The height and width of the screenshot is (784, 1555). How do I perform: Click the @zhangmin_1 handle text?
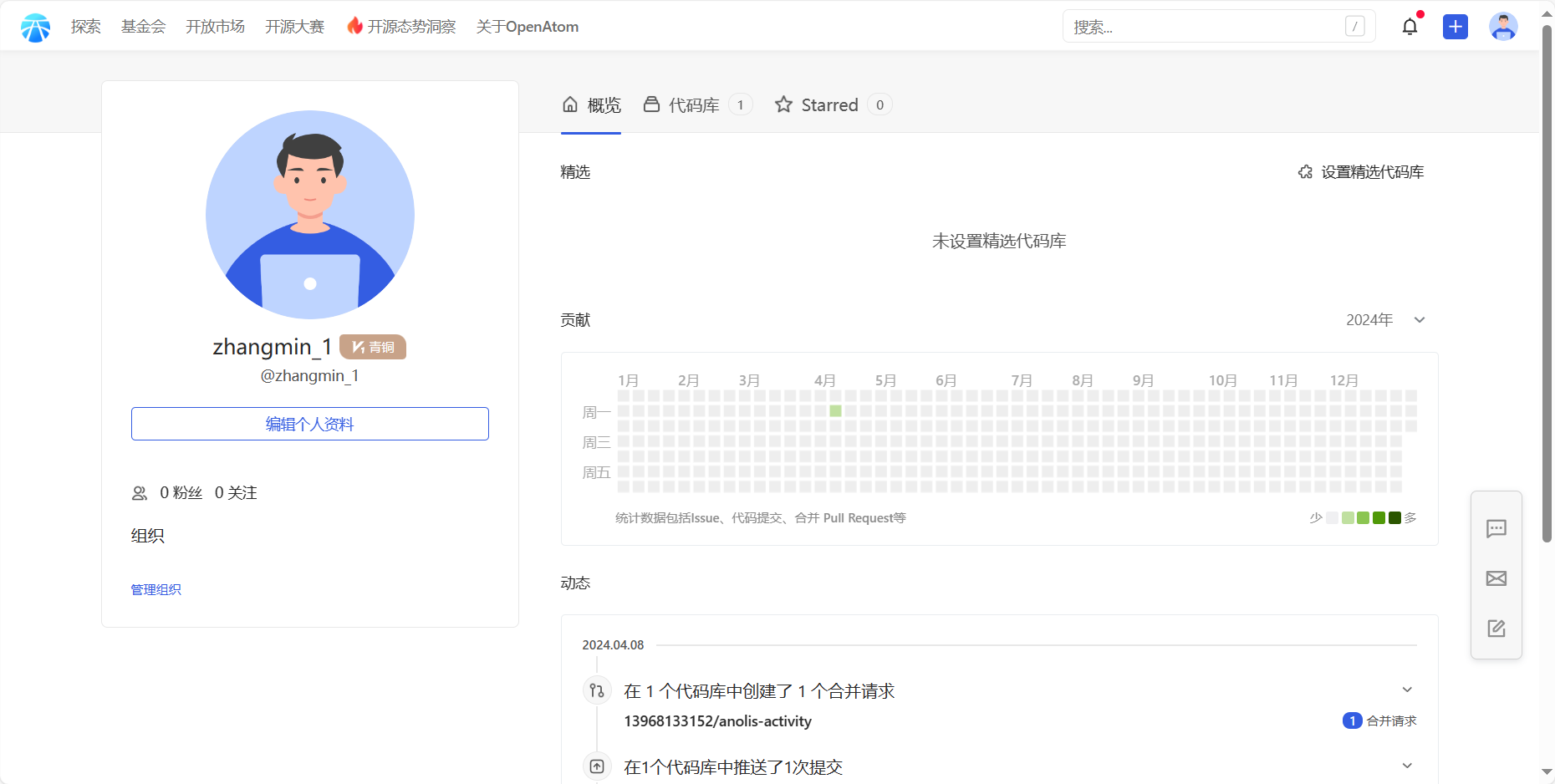pyautogui.click(x=310, y=376)
